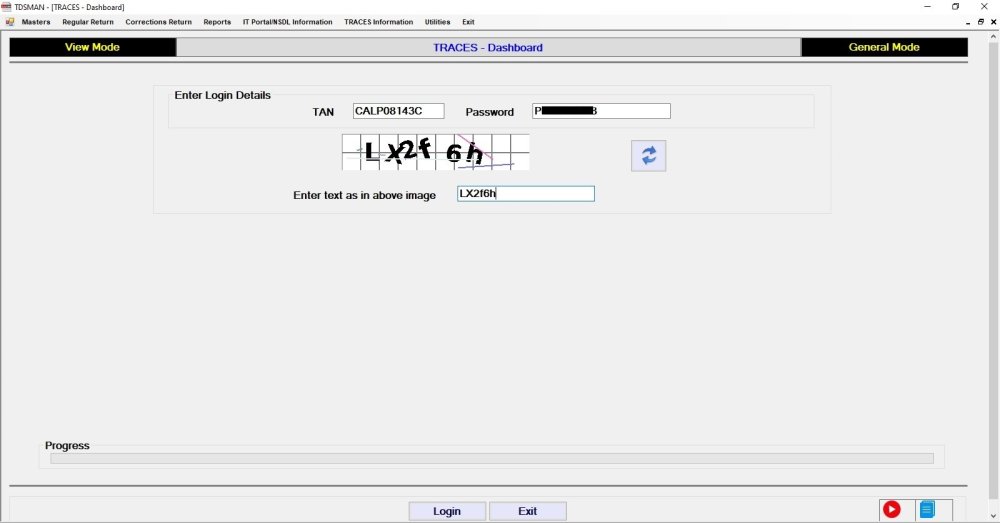Open the Regular Return menu
Viewport: 1000px width, 523px height.
[88, 22]
